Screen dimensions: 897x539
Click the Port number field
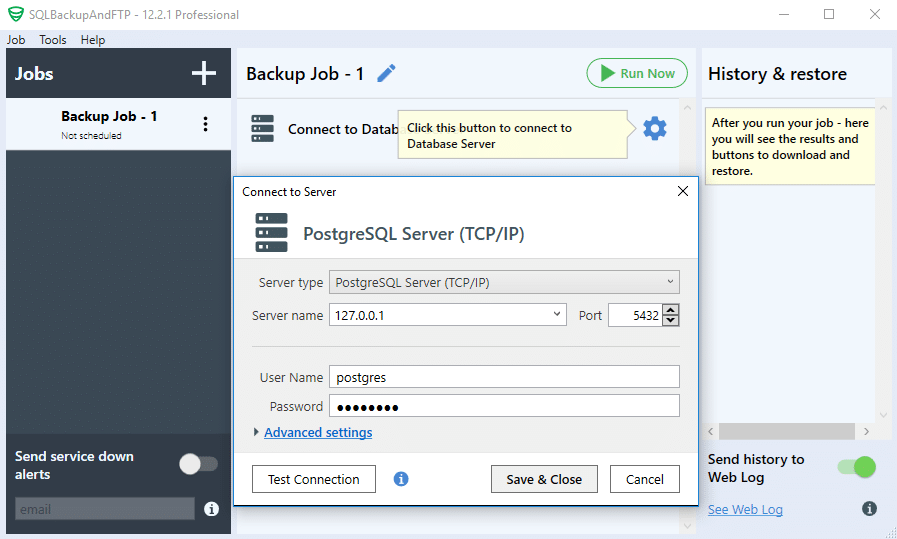[x=635, y=315]
